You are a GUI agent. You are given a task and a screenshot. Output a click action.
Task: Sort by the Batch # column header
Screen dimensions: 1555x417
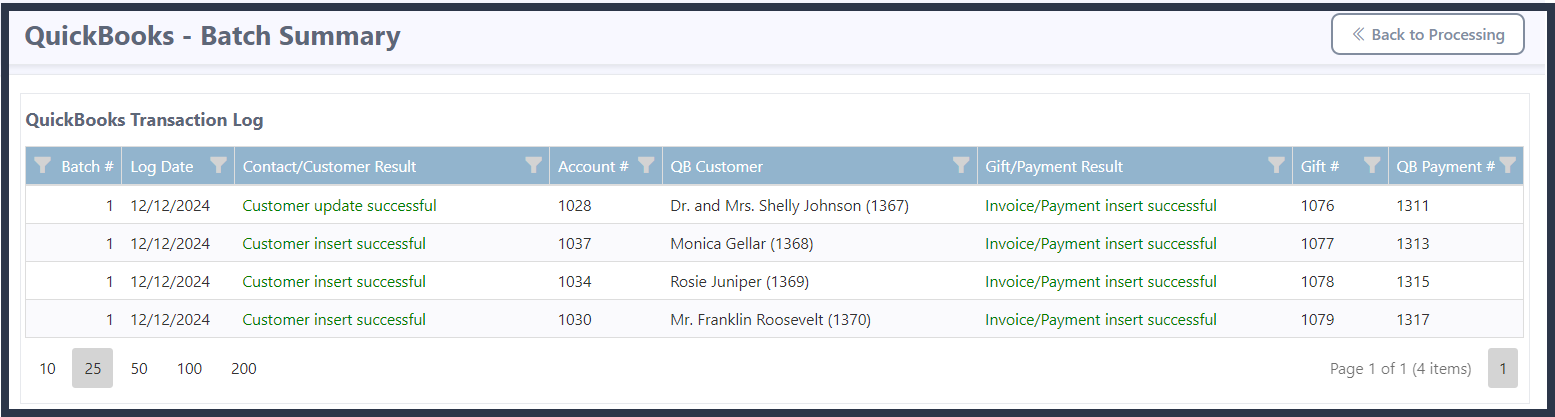(x=87, y=167)
